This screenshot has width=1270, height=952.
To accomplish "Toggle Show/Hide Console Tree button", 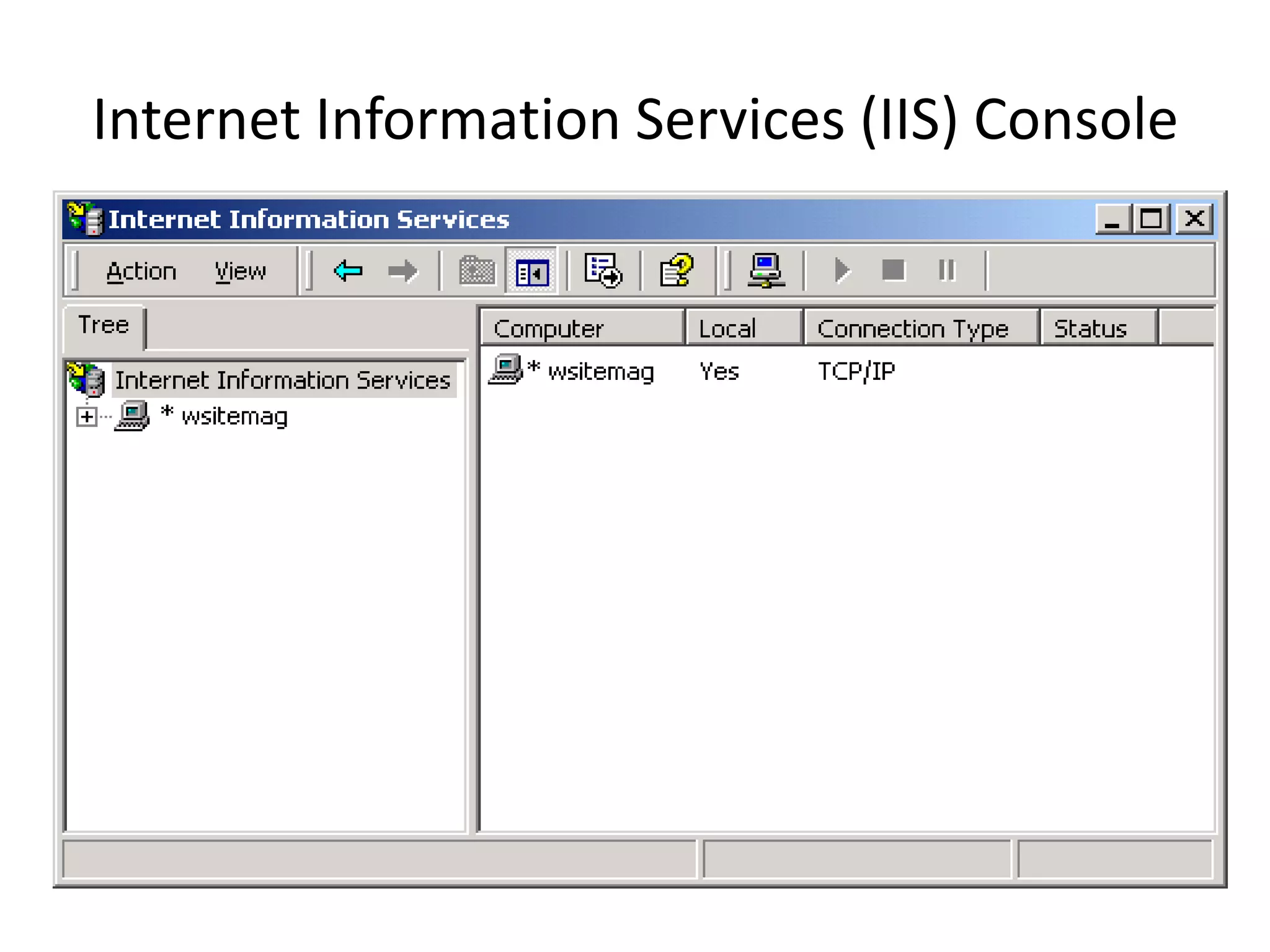I will point(532,272).
